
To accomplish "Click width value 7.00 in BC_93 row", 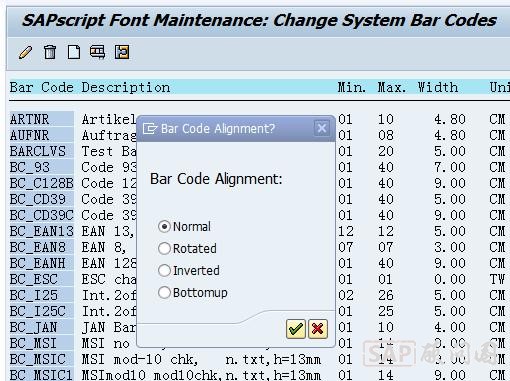I will point(450,167).
